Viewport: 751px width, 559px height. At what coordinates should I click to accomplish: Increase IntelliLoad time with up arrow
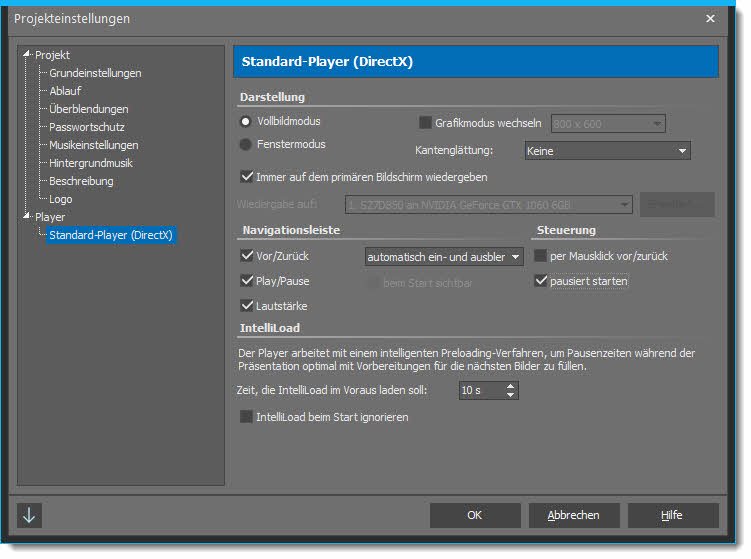coord(511,385)
